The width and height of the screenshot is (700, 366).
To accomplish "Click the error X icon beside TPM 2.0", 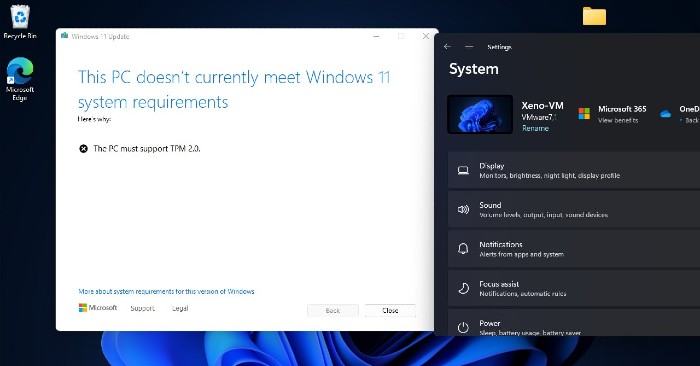I will [x=83, y=149].
